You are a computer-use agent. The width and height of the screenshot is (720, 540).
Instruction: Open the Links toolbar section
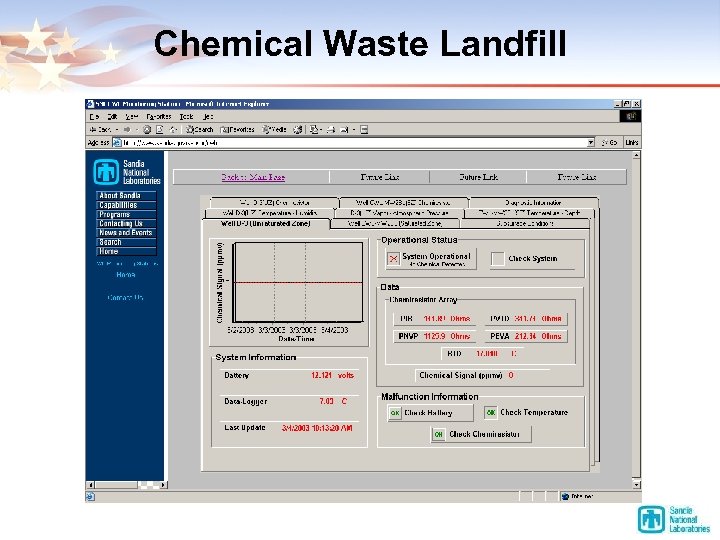coord(632,143)
